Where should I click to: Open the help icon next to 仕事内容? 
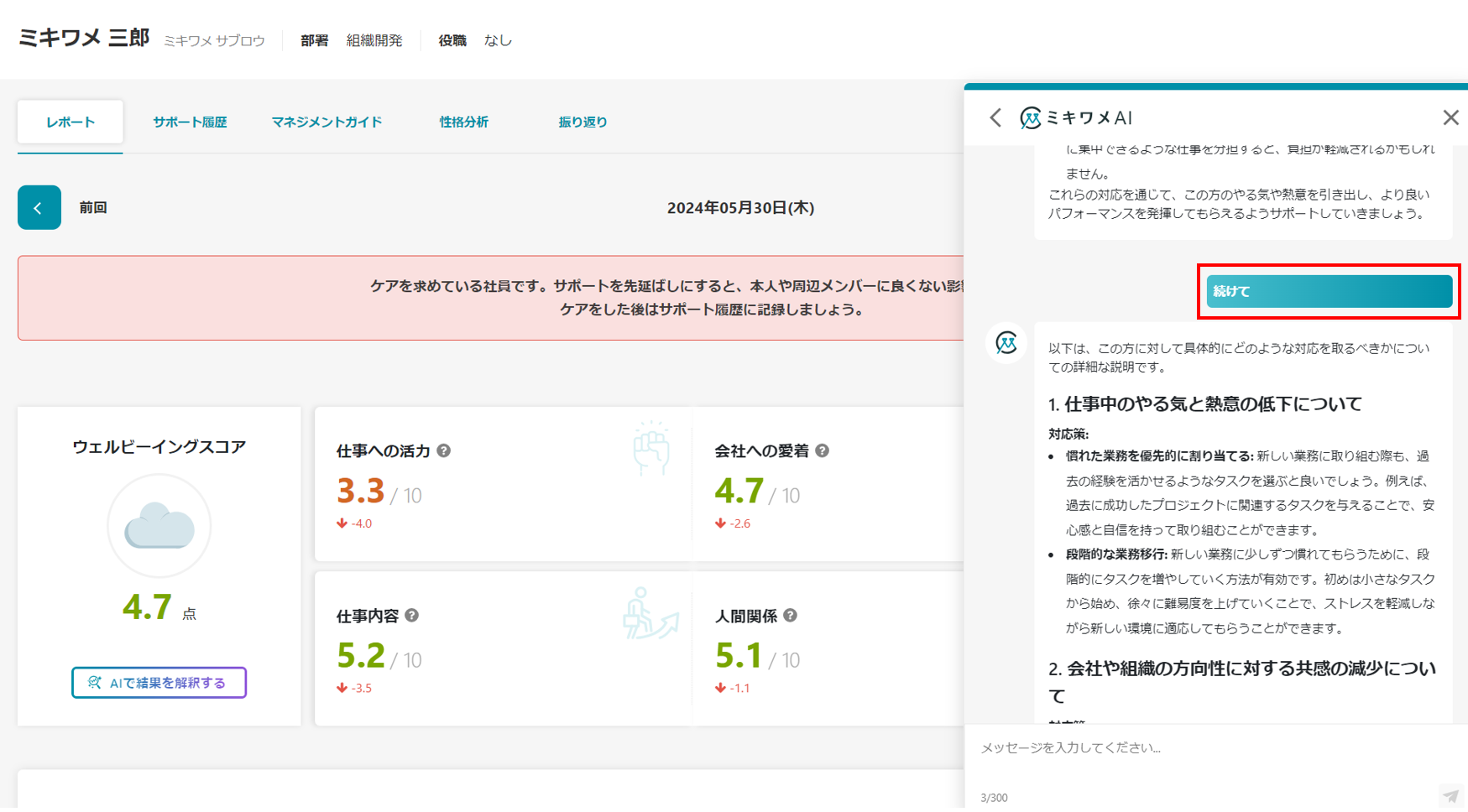pos(412,615)
